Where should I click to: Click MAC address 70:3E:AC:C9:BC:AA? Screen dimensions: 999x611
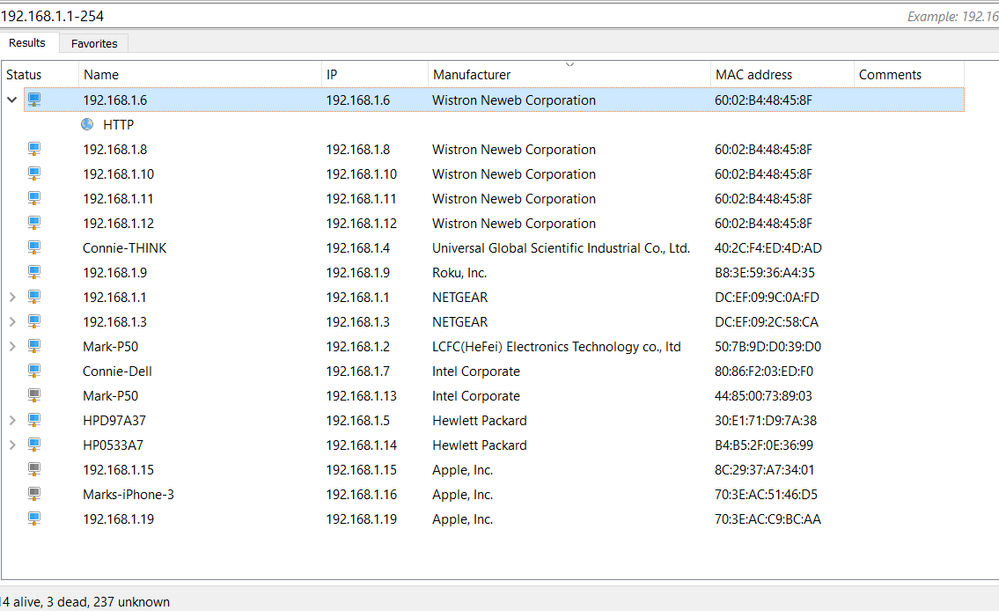click(x=768, y=519)
